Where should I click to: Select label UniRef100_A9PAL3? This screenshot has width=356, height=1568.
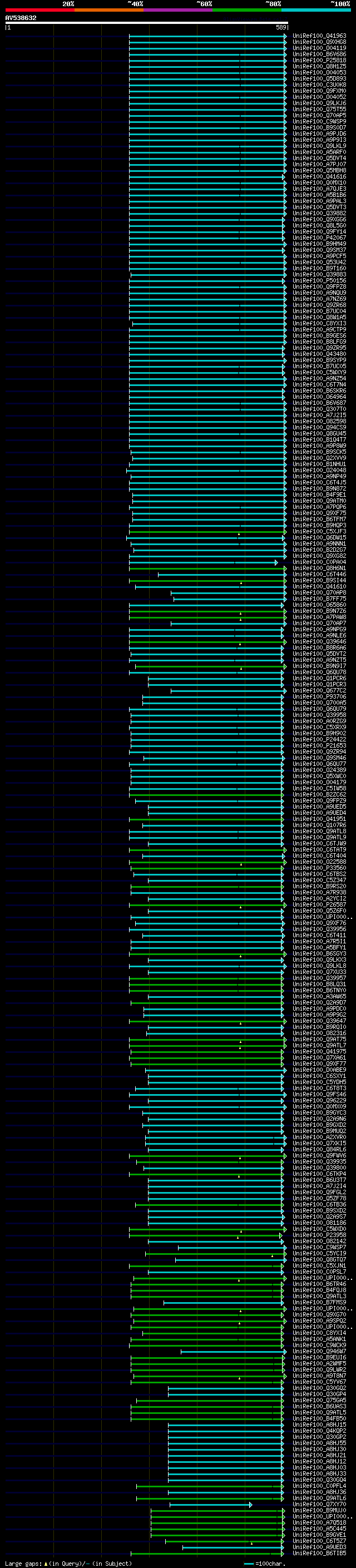tap(319, 201)
